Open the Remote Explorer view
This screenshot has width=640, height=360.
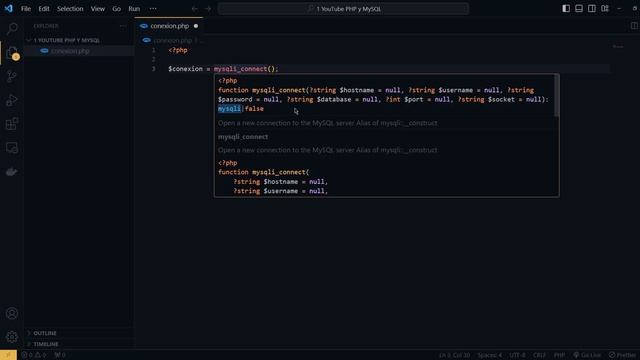tap(12, 148)
